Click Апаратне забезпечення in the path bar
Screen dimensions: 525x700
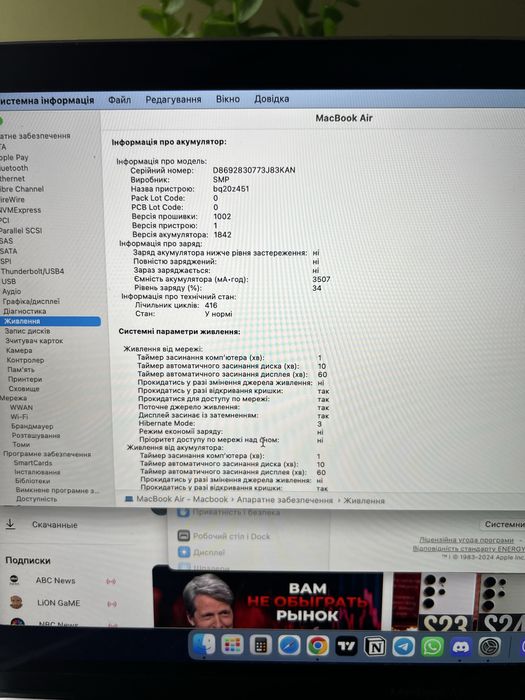click(284, 500)
